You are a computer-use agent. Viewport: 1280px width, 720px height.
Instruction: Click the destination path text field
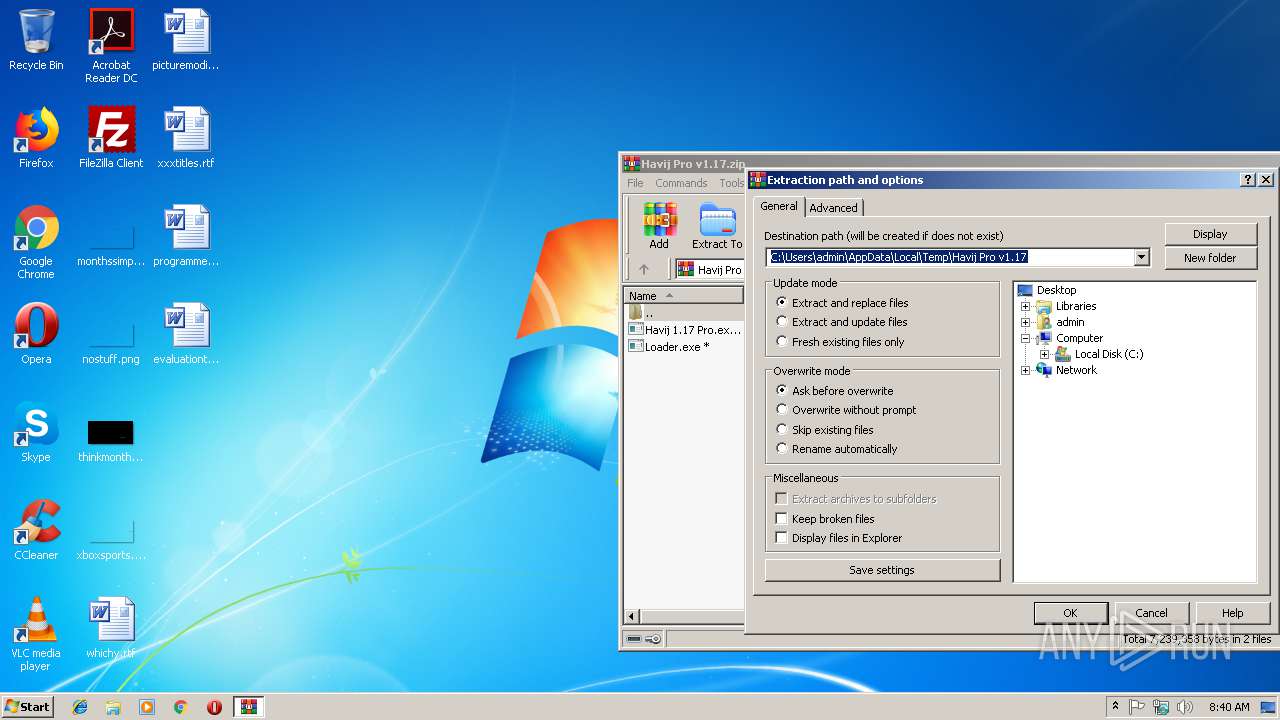click(950, 257)
